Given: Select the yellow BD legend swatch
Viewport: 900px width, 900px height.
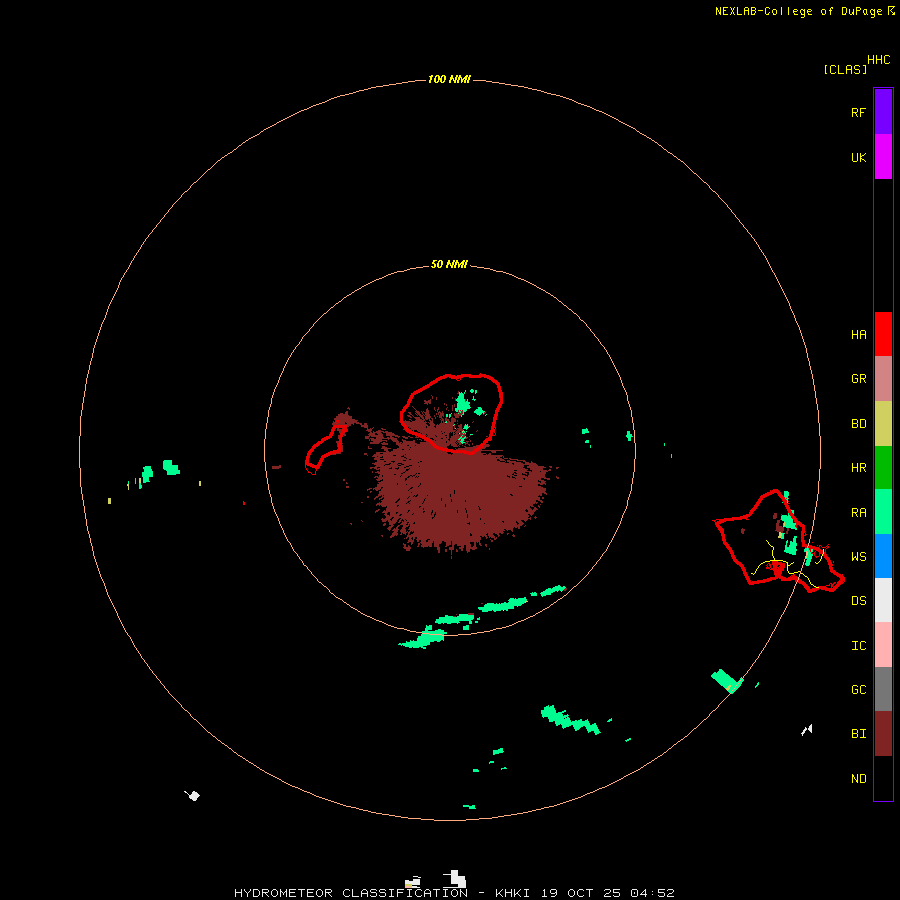Looking at the screenshot, I should click(x=883, y=424).
